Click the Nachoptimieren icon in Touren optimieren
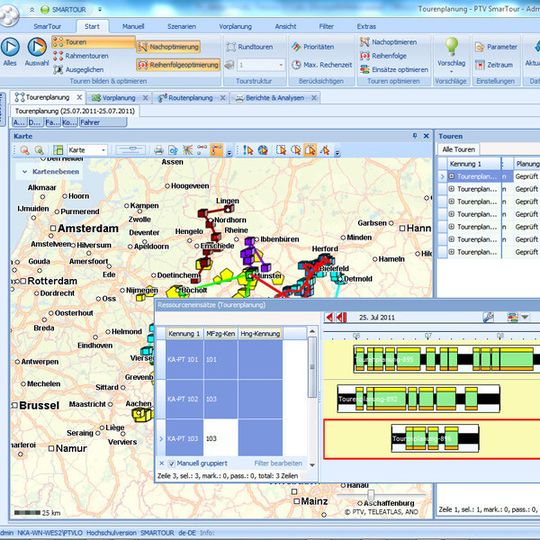 365,42
